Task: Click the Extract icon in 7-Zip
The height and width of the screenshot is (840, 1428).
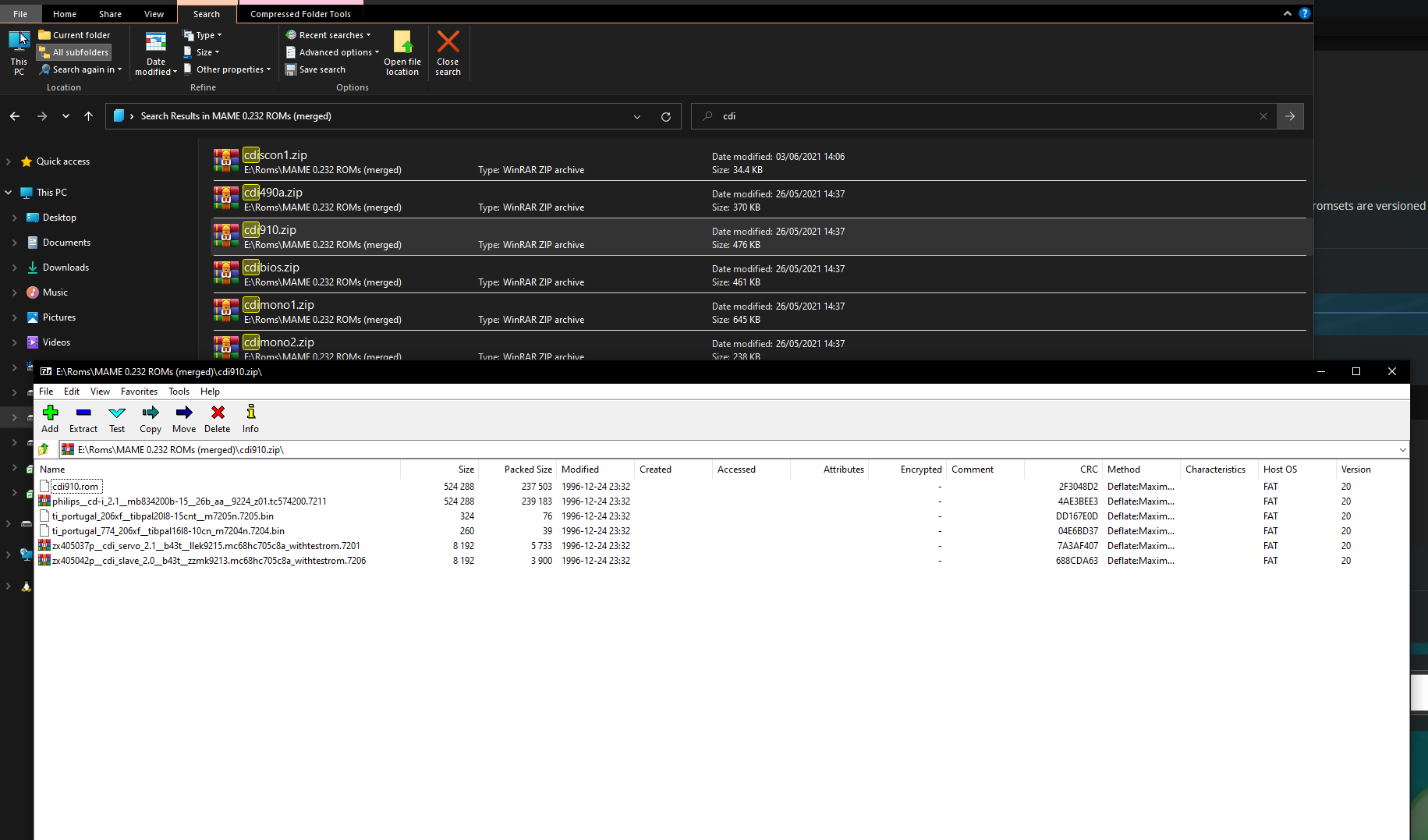Action: pos(83,419)
